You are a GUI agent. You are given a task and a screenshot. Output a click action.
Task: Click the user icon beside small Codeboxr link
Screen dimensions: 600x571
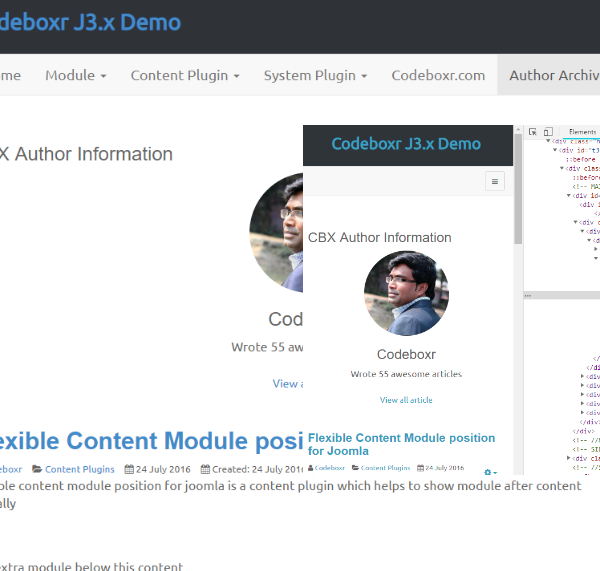coord(310,468)
